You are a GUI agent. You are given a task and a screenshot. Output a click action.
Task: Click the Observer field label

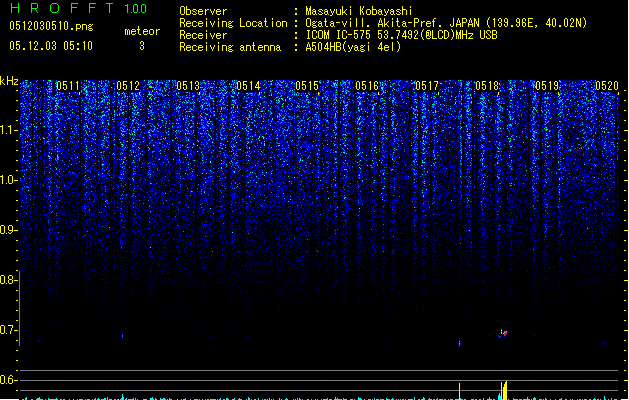point(203,11)
